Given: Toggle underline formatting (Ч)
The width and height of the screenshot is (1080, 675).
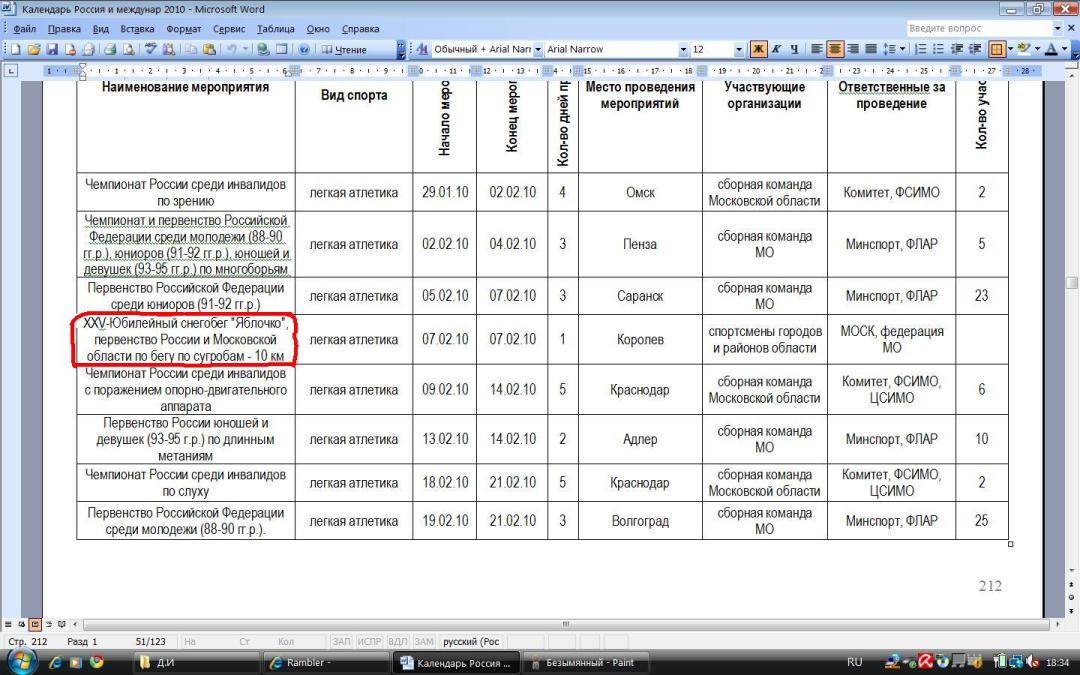Looking at the screenshot, I should click(794, 49).
